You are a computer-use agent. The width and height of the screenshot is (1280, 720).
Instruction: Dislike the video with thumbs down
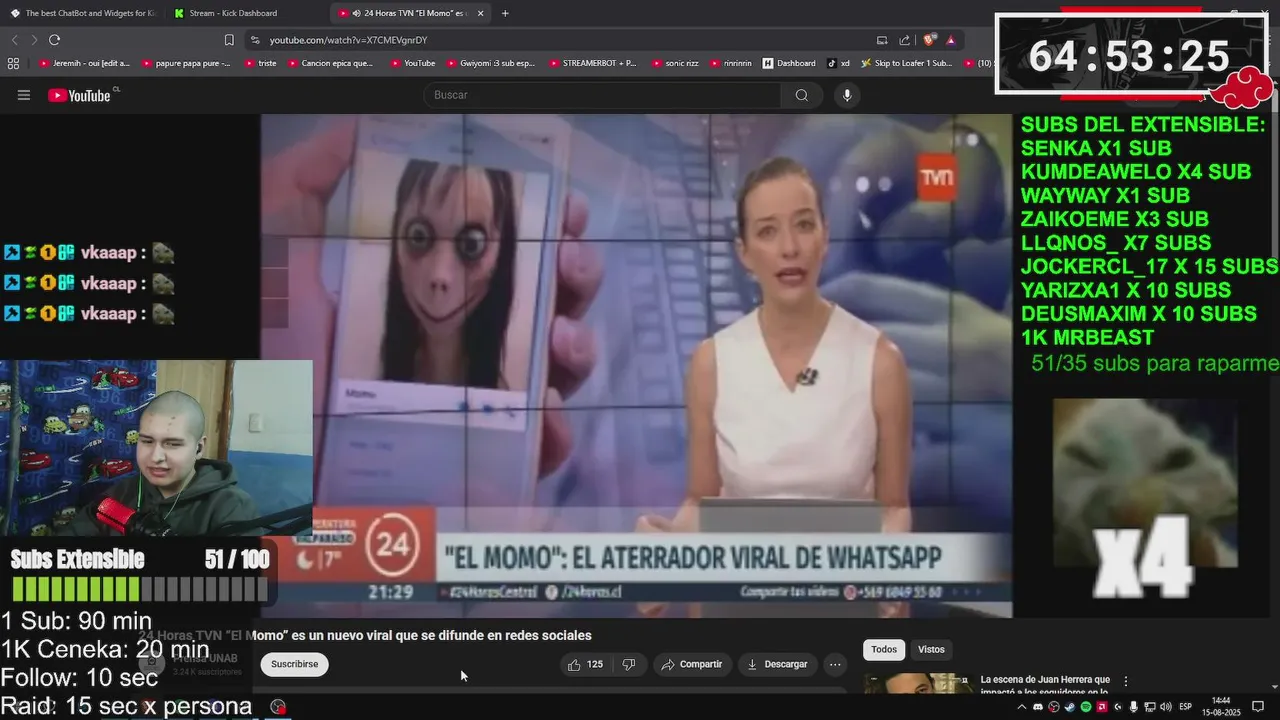pos(629,664)
